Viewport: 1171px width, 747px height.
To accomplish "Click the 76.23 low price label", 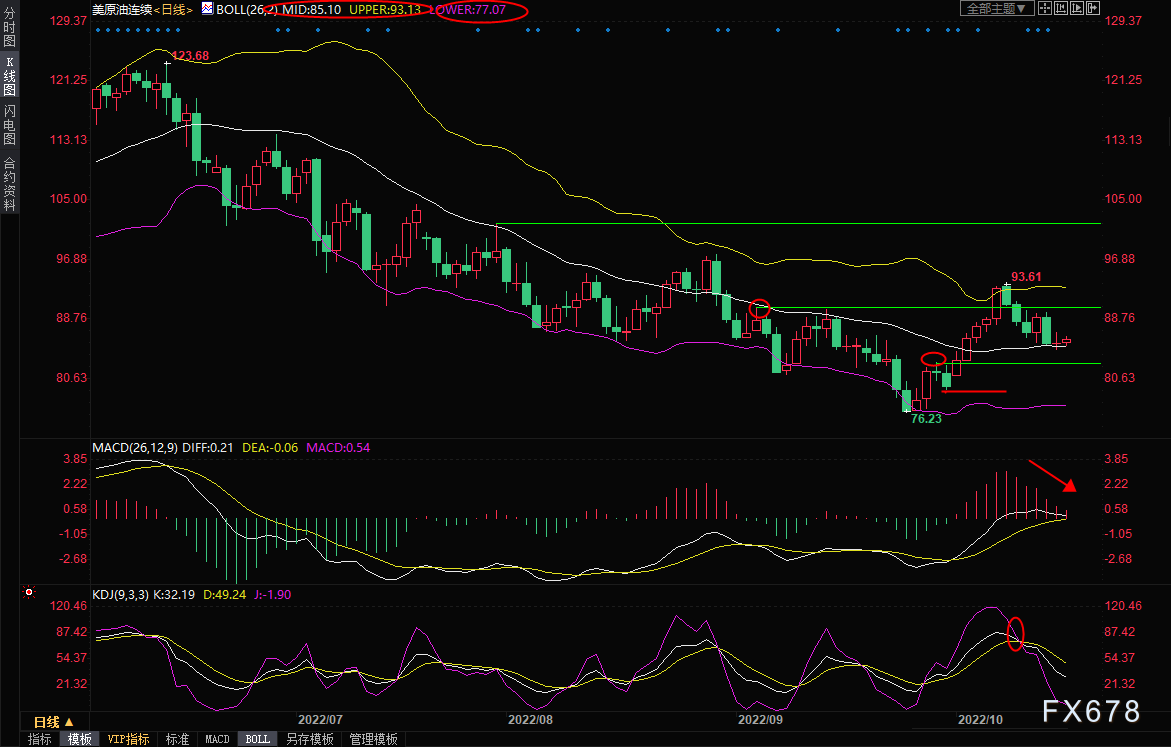I will (x=926, y=418).
